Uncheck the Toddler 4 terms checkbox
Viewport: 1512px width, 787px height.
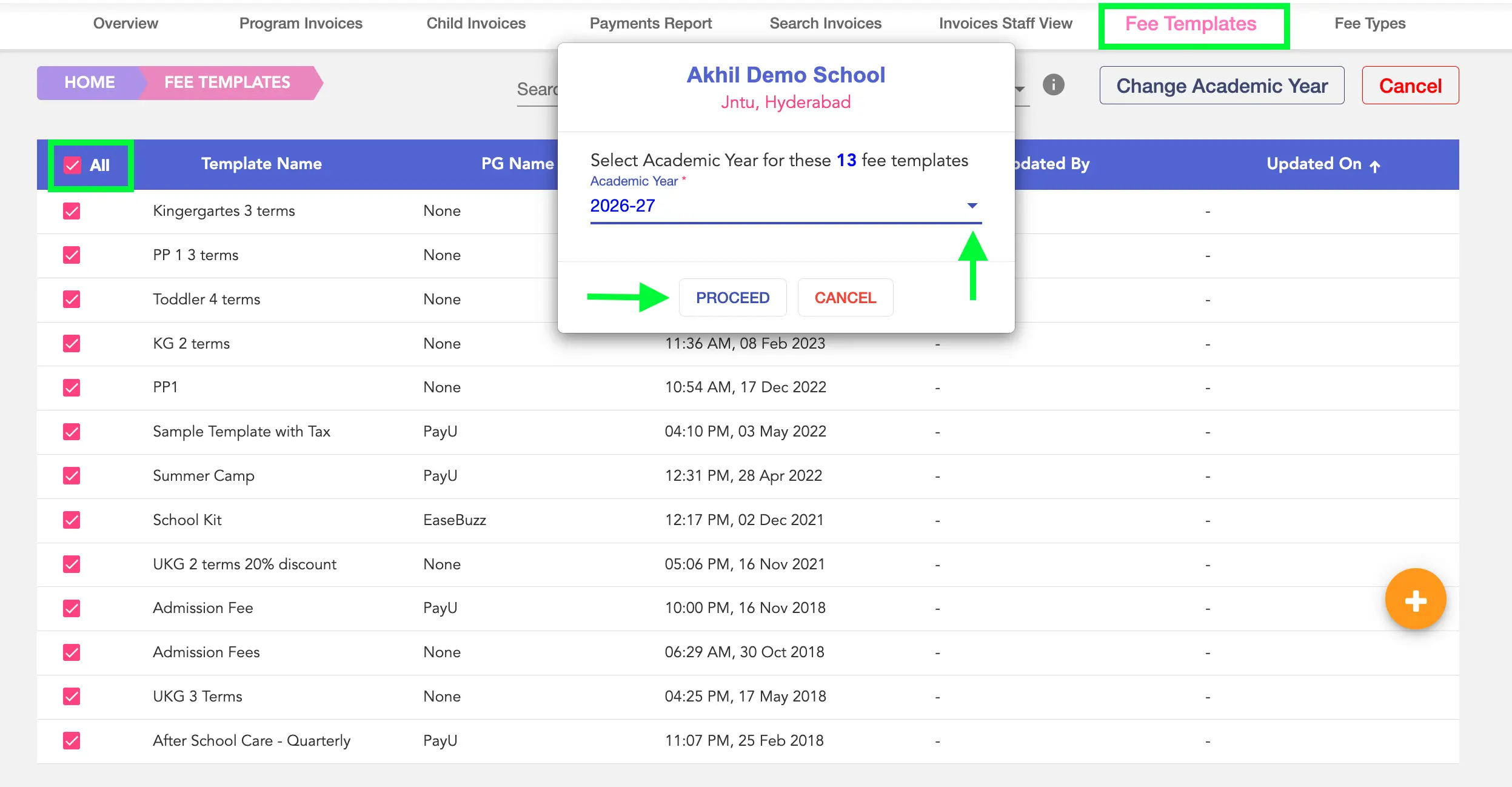(72, 300)
